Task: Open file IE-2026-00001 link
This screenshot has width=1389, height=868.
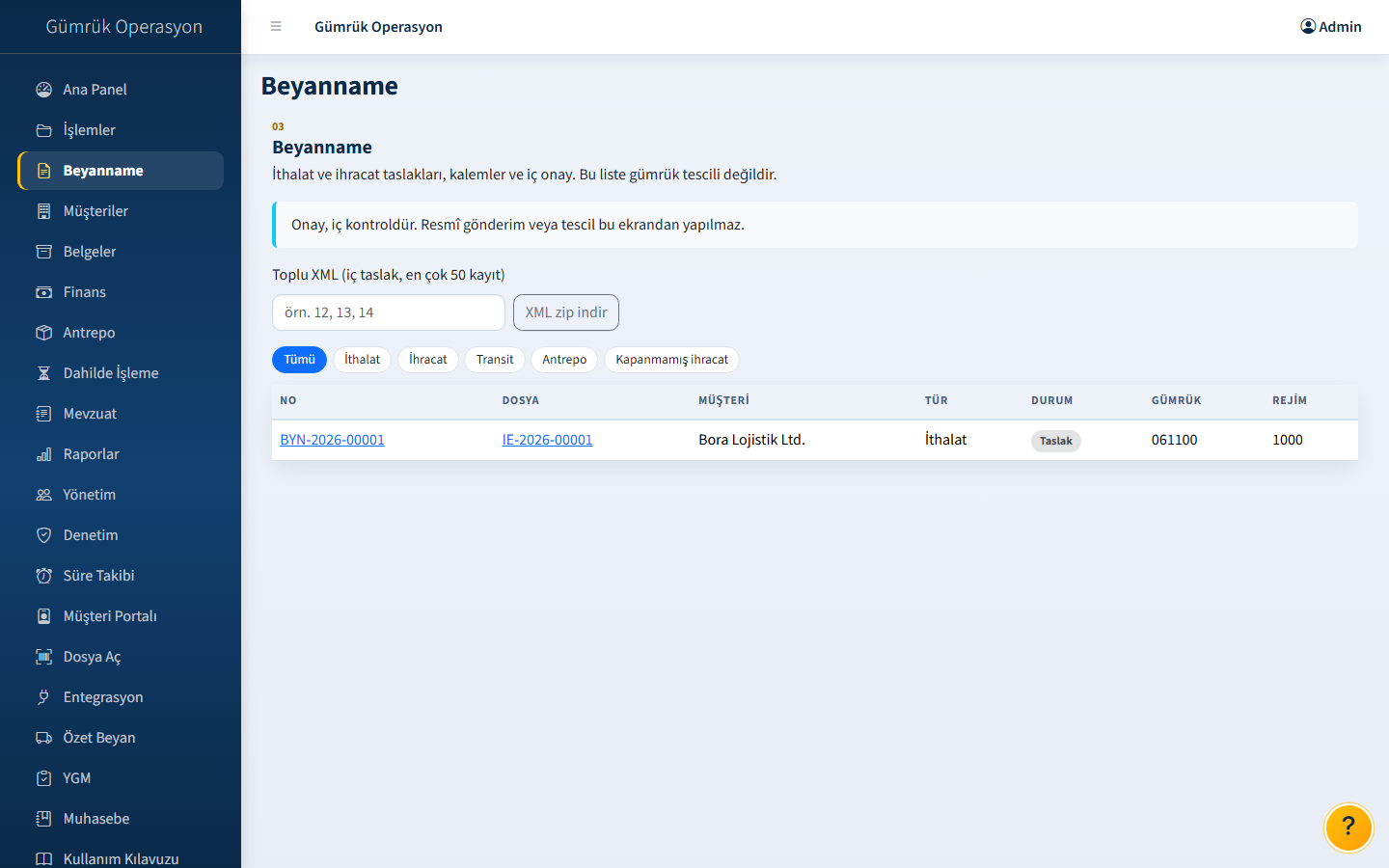Action: (x=547, y=440)
